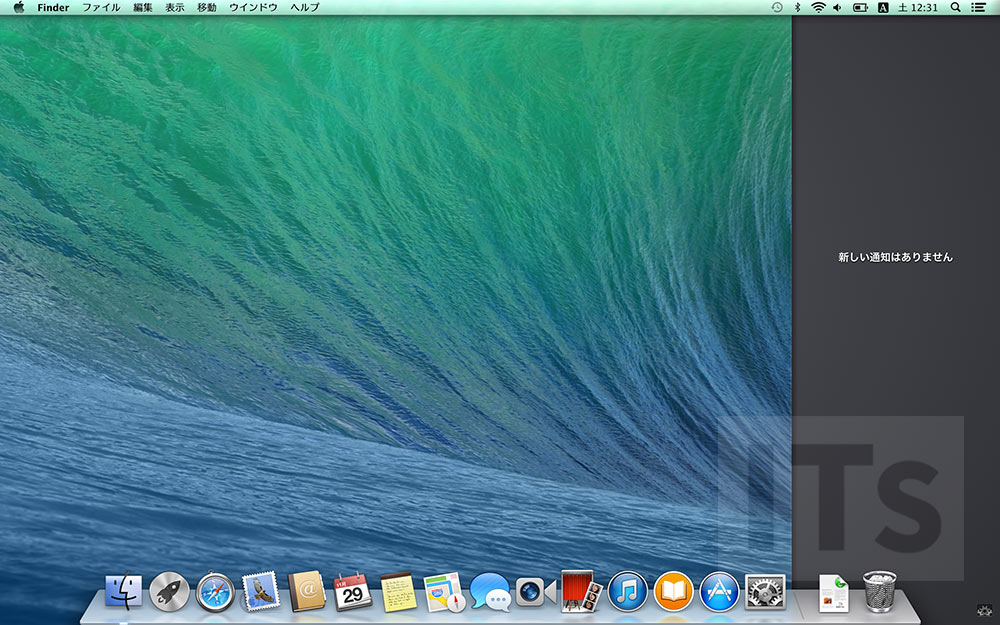Open Spotlight search

(956, 8)
